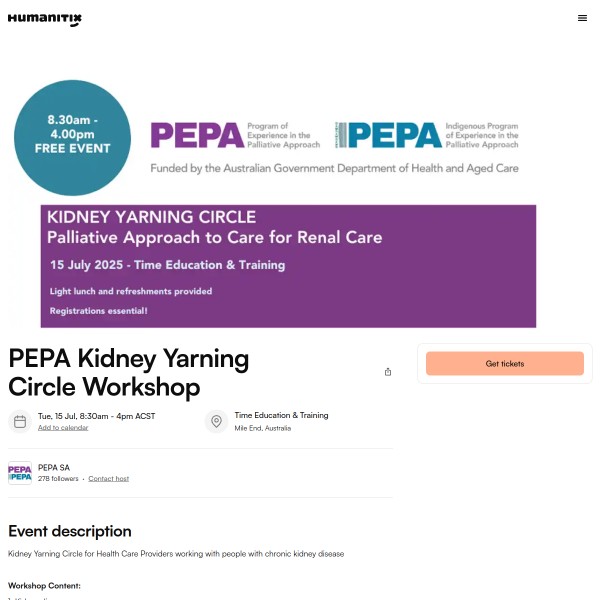This screenshot has width=600, height=600.
Task: Open the hamburger navigation menu
Action: [583, 18]
